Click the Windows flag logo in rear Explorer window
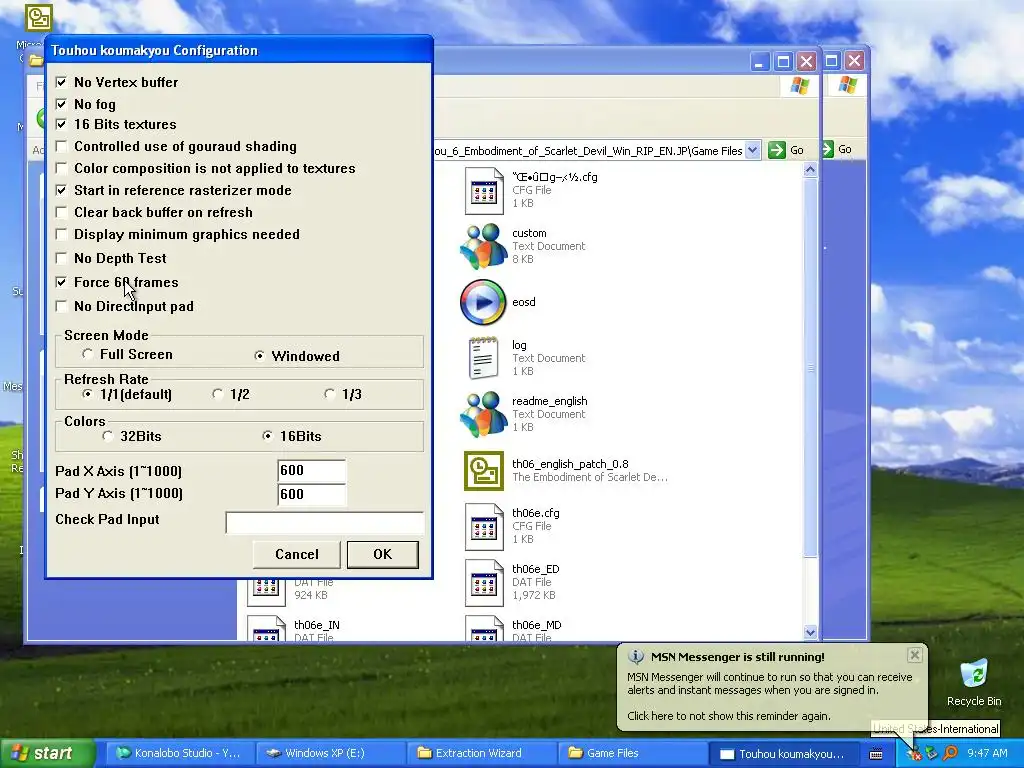Viewport: 1024px width, 768px height. pos(848,85)
